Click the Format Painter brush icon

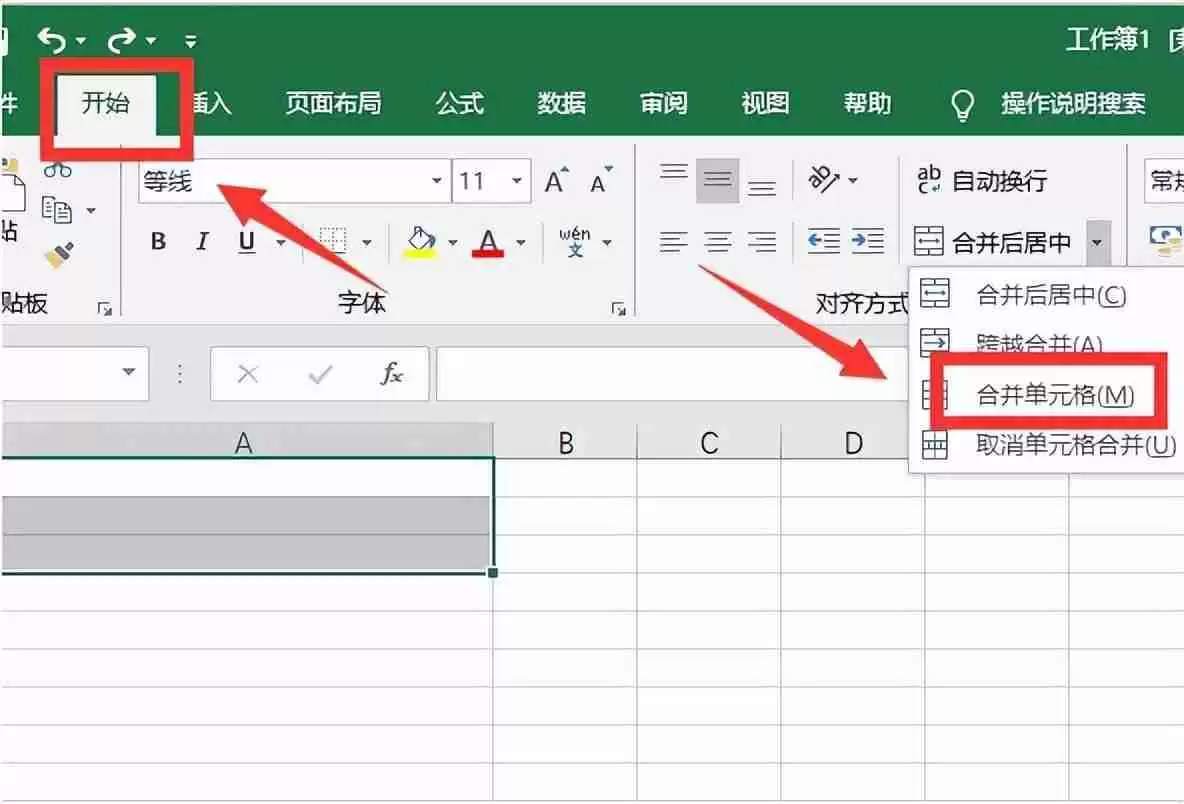59,255
